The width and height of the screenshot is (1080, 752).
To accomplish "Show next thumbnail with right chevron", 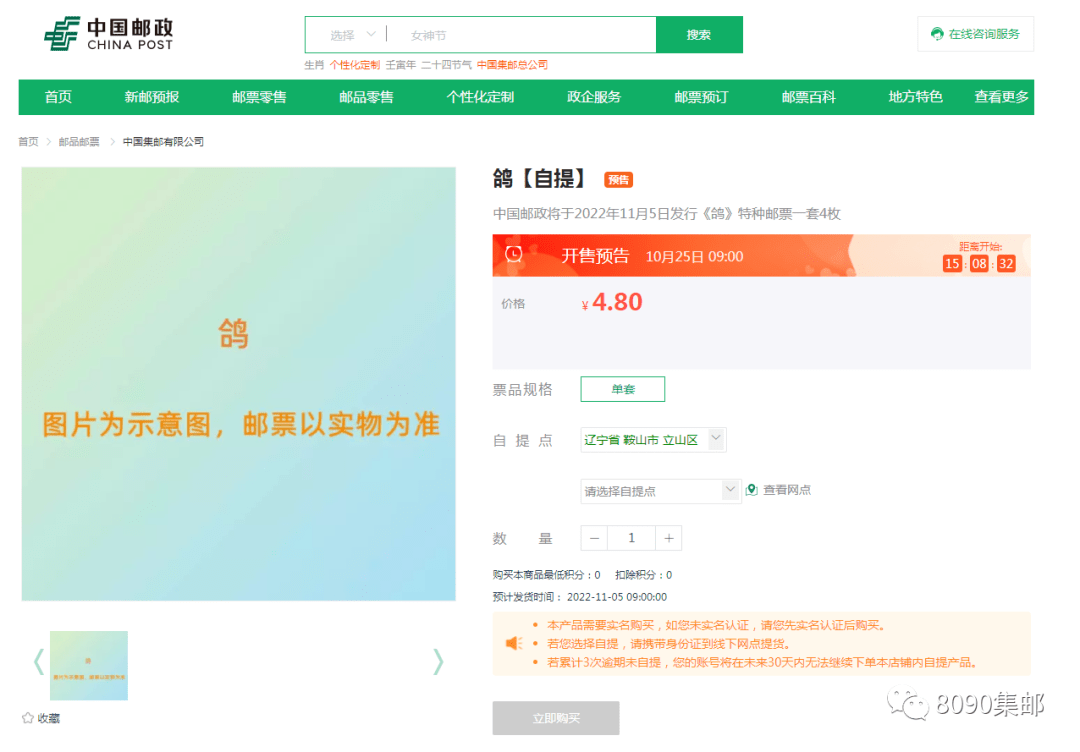I will [438, 662].
